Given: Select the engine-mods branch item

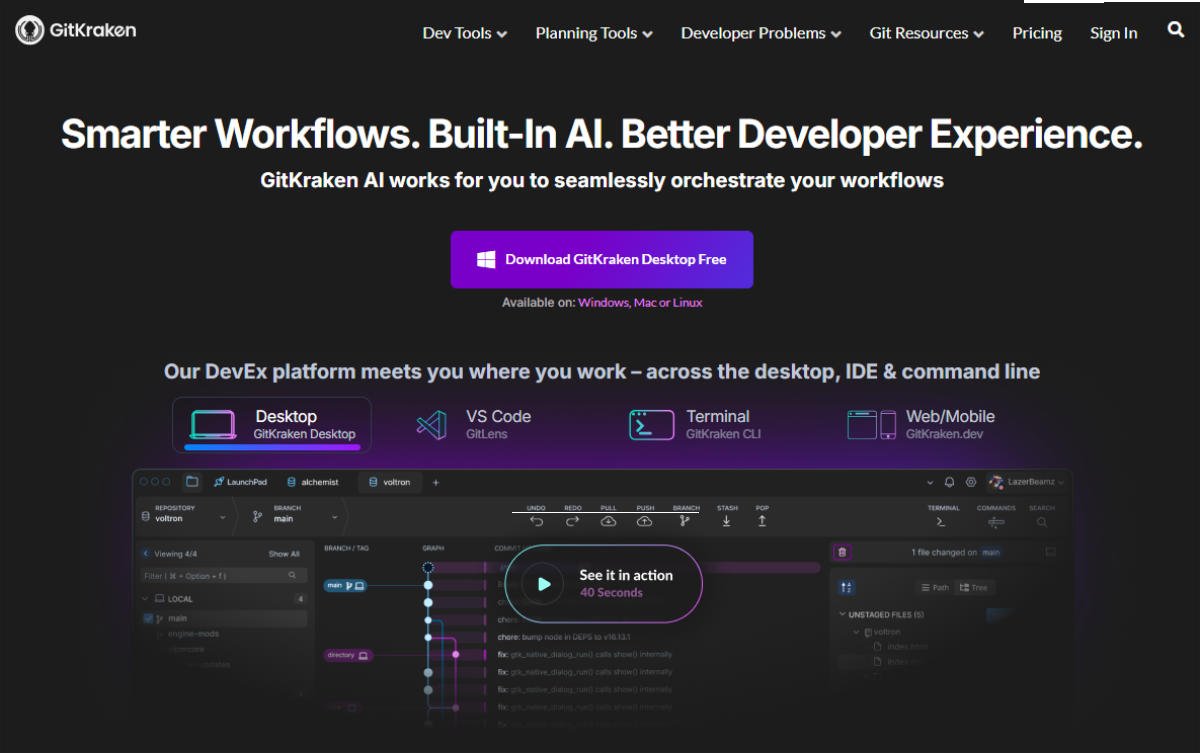Looking at the screenshot, I should coord(193,634).
